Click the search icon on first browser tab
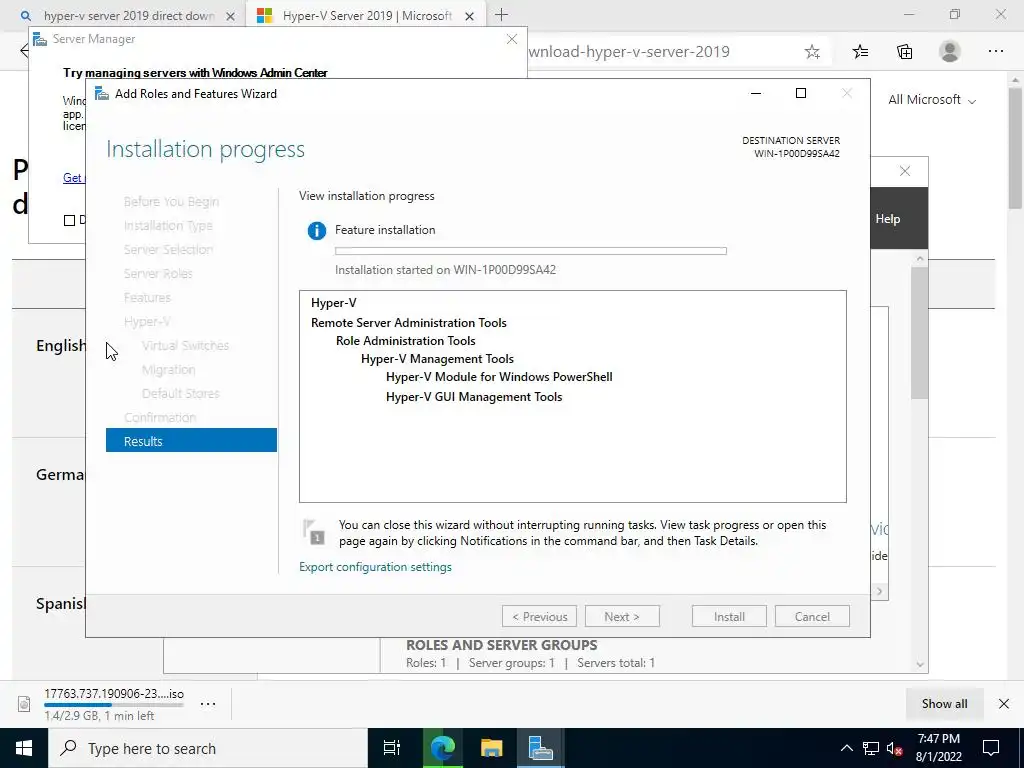Viewport: 1024px width, 768px height. [x=25, y=15]
